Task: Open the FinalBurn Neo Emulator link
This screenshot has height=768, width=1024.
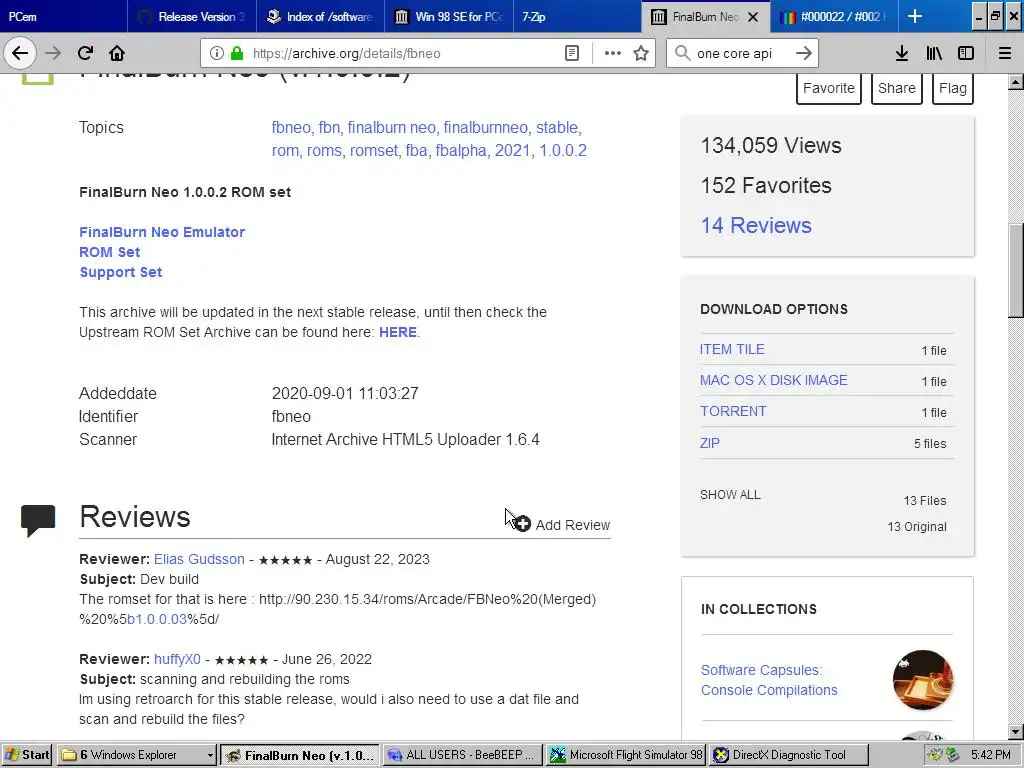Action: 162,232
